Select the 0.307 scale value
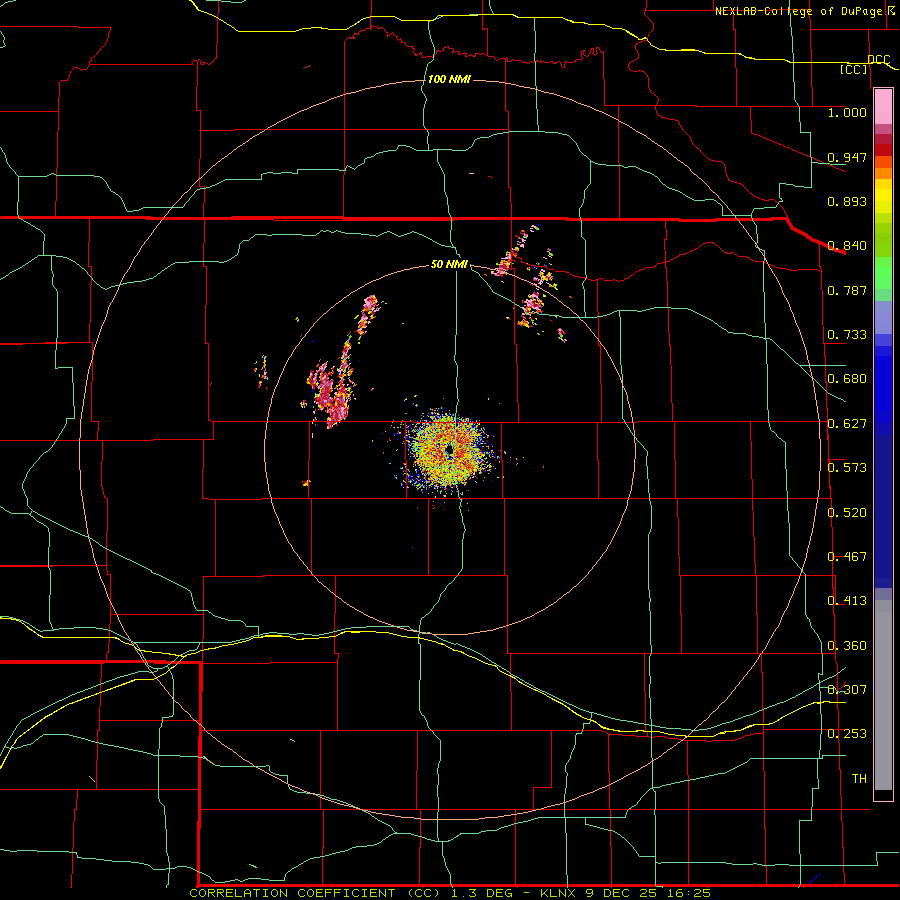900x900 pixels. [847, 690]
